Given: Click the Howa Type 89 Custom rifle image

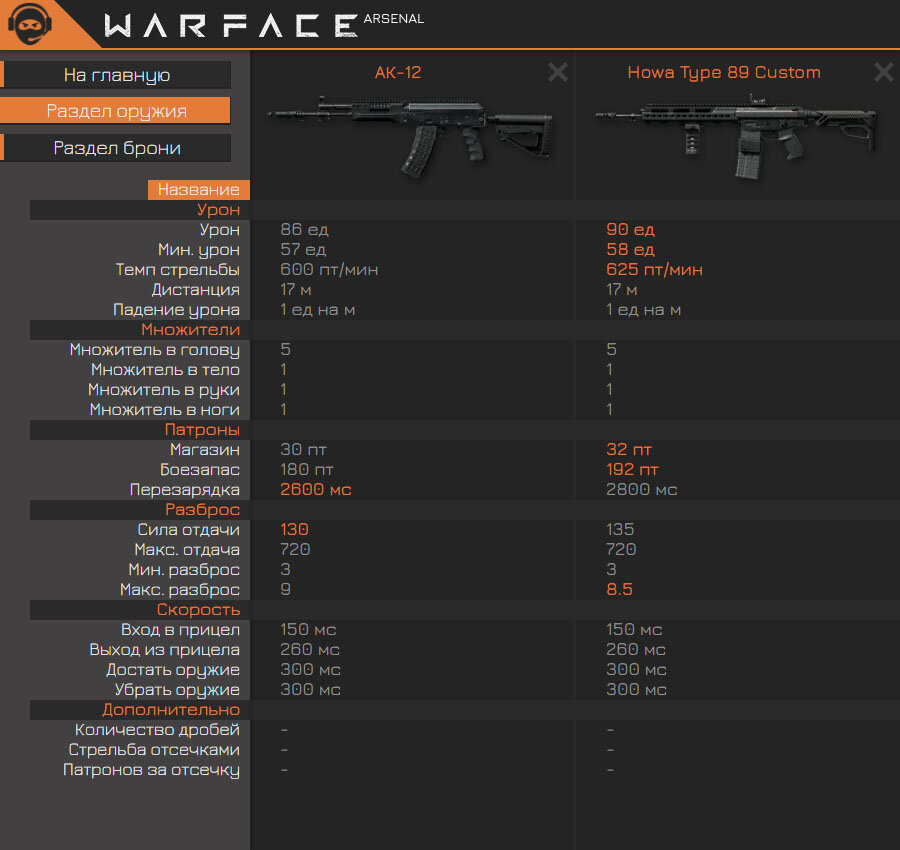Looking at the screenshot, I should [x=737, y=135].
